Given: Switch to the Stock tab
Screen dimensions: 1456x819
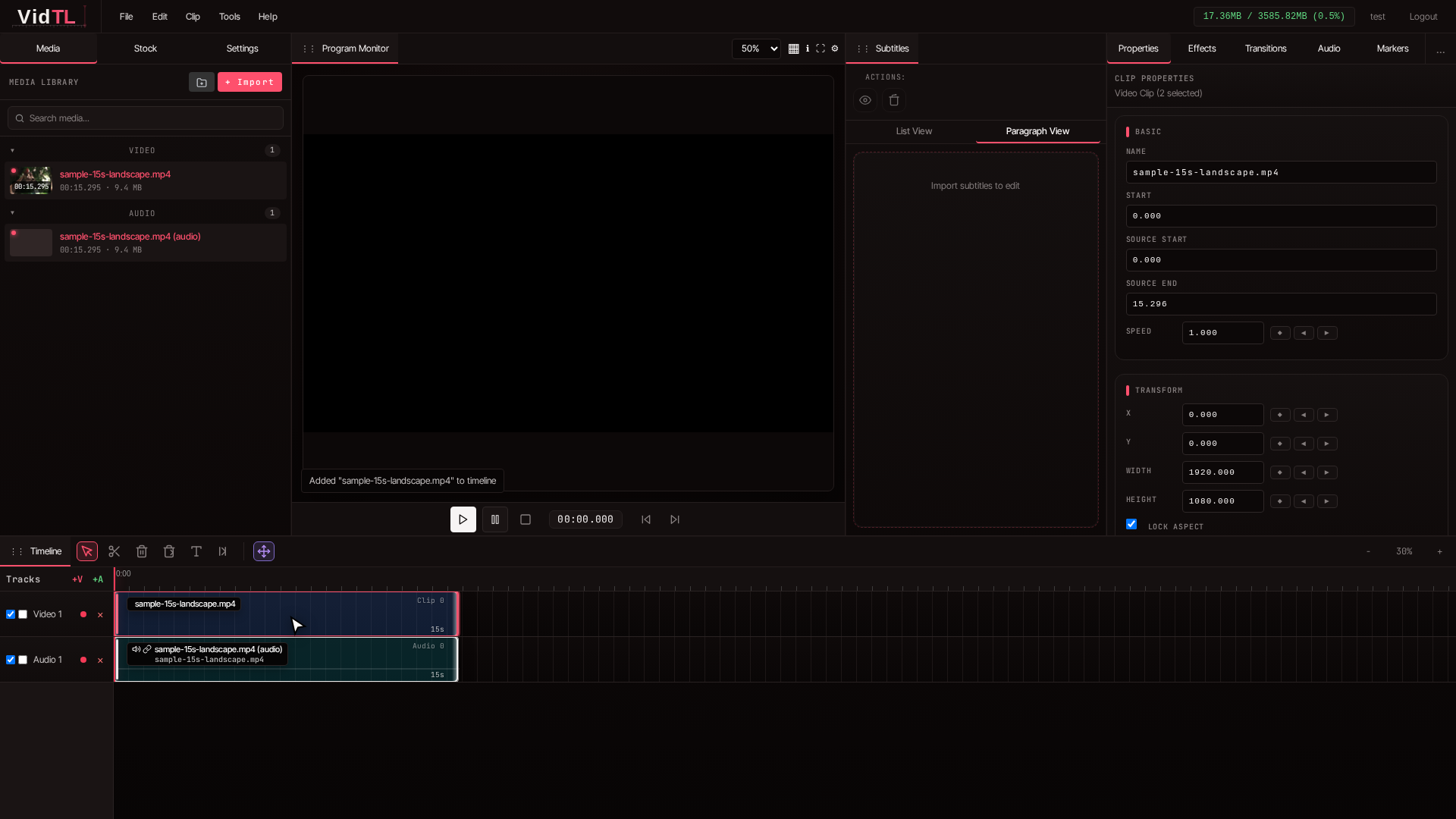Looking at the screenshot, I should tap(146, 49).
